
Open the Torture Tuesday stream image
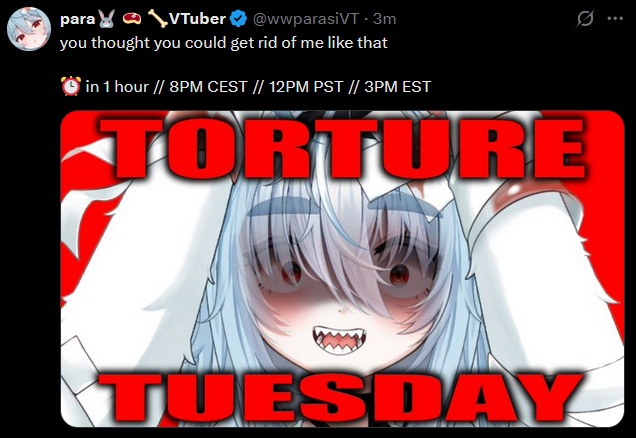click(342, 269)
